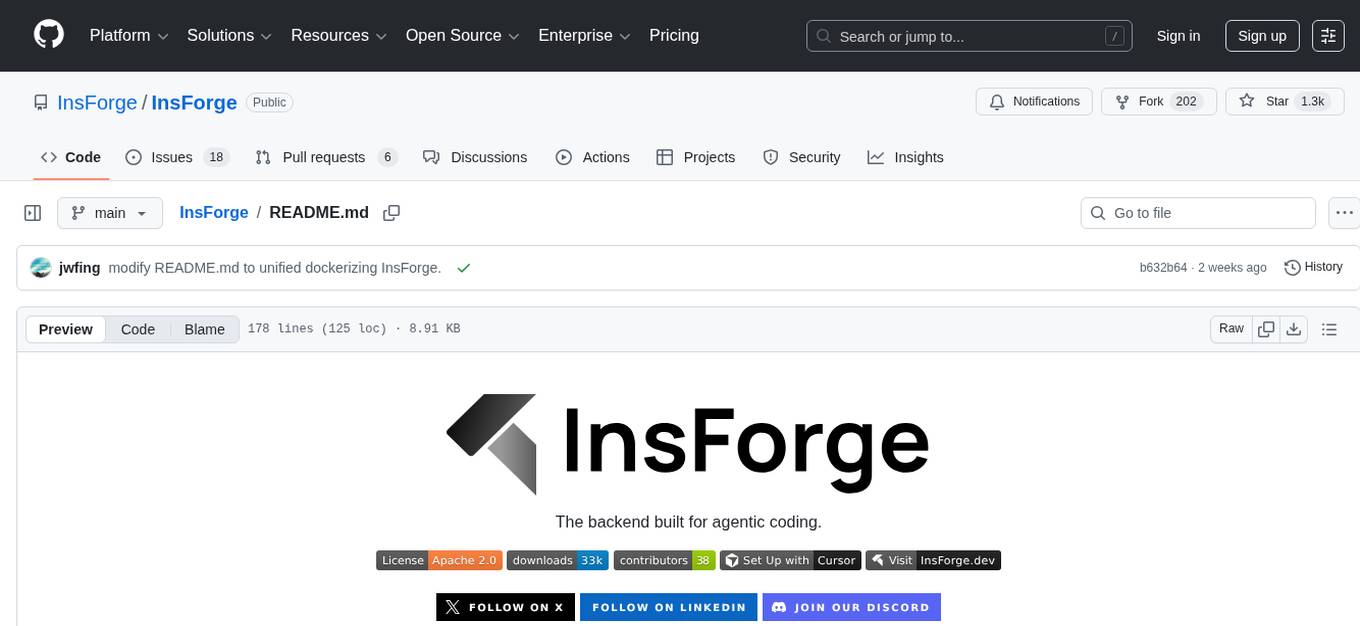Copy the README.md file path
Viewport: 1360px width, 626px height.
pos(391,212)
